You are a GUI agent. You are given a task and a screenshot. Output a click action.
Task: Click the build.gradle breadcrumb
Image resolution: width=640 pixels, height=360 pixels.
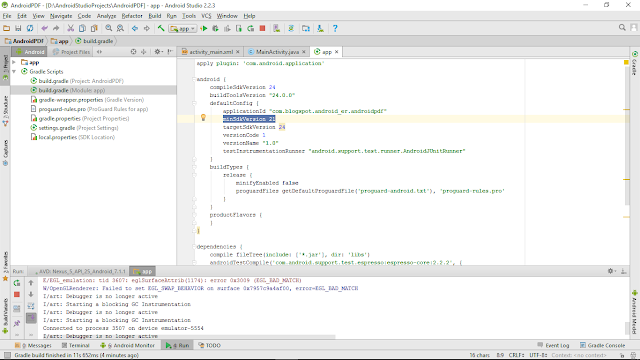coord(94,41)
